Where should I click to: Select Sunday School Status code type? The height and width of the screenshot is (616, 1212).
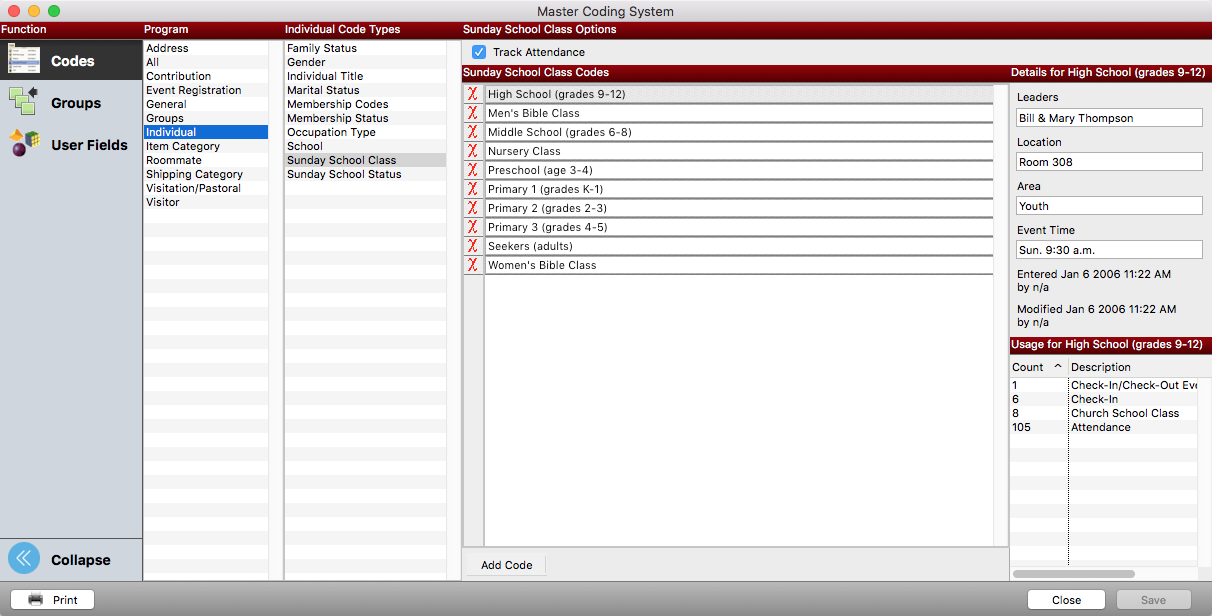point(344,174)
